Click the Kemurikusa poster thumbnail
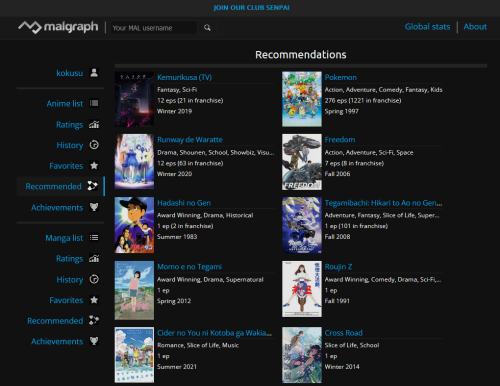The width and height of the screenshot is (500, 386). pos(134,99)
